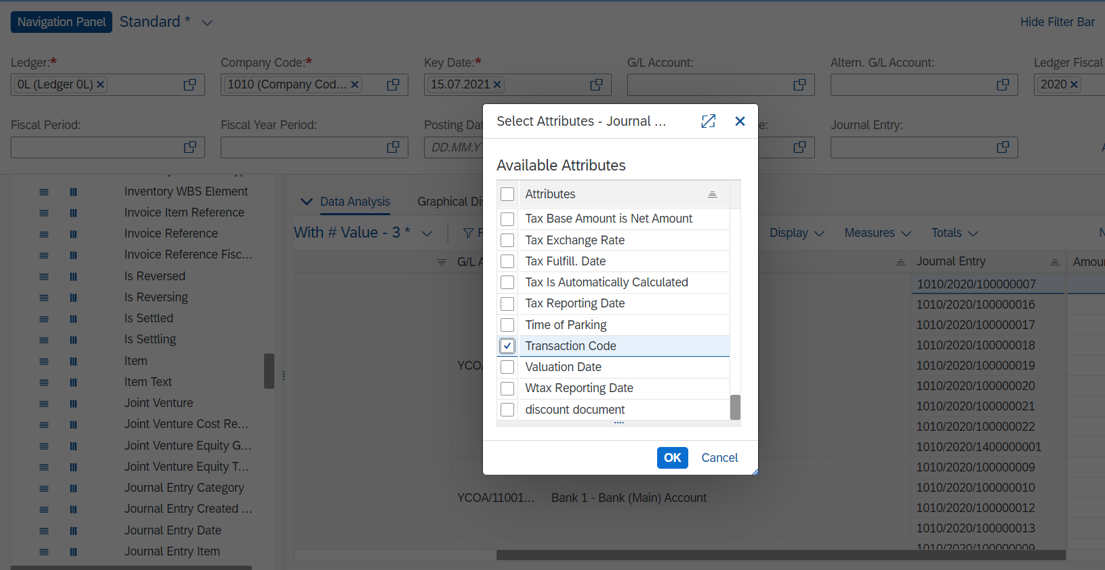Add Journal Entry Date to rows
This screenshot has width=1105, height=570.
[44, 530]
